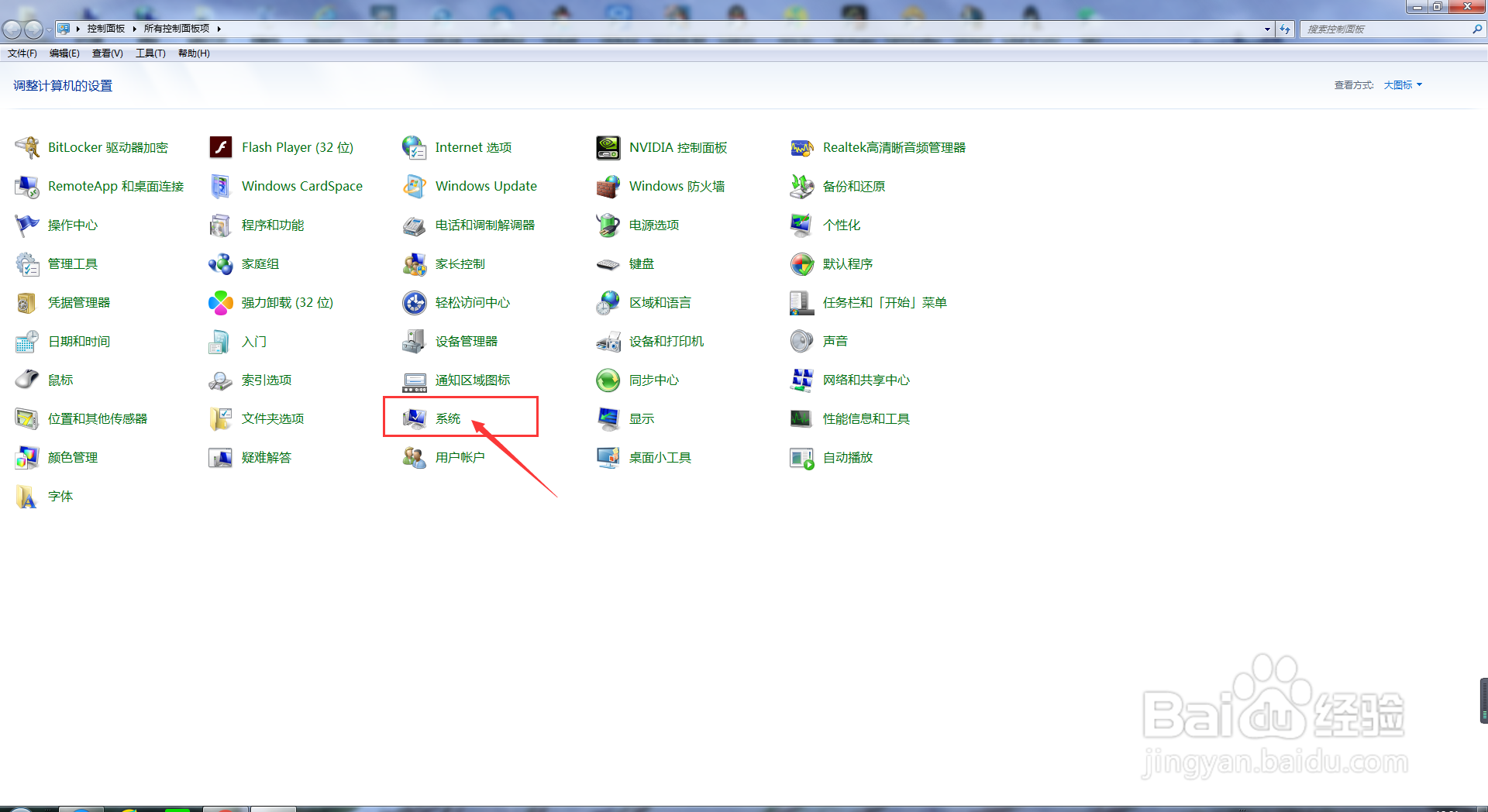Screen dimensions: 1488x812
Task: Open the 默认程序 icon
Action: [x=802, y=263]
